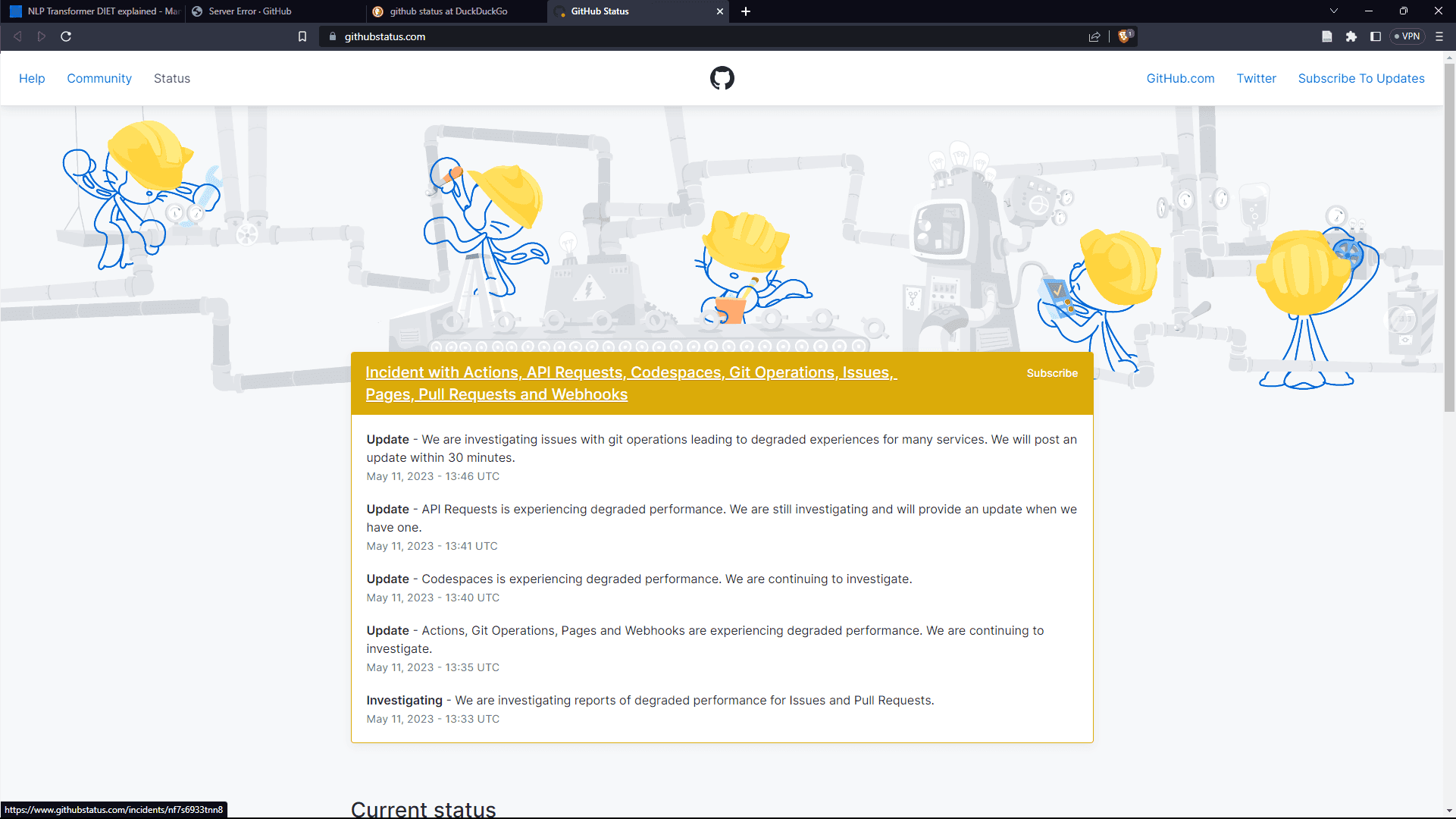Go forward with browser forward arrow

coord(42,36)
